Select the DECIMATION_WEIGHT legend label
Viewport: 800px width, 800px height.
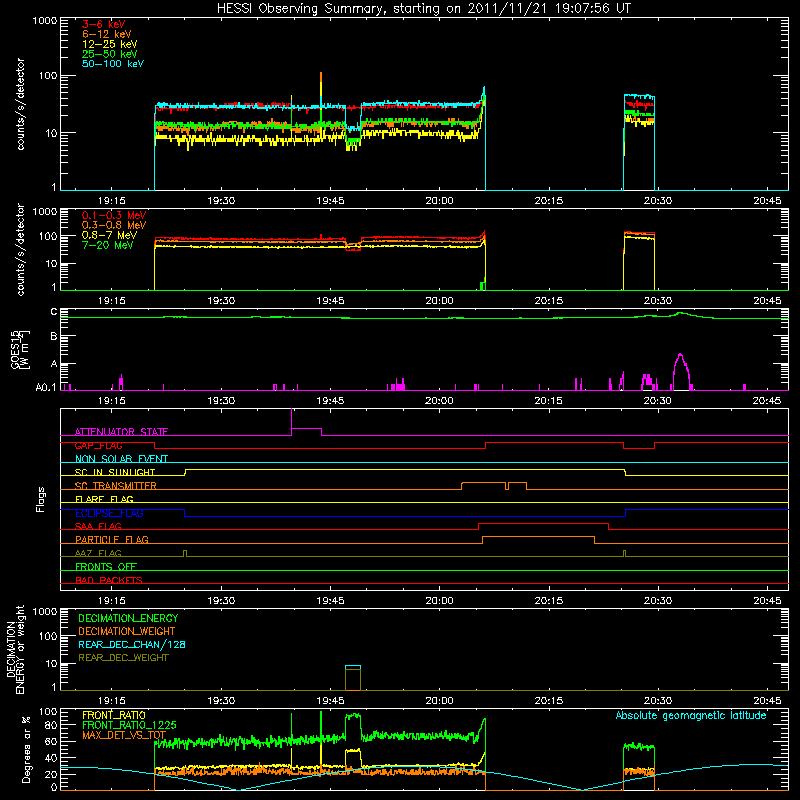point(127,631)
